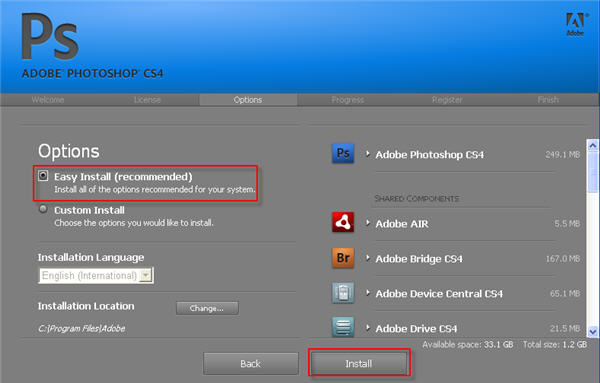Click the component list scrollbar thumb
The width and height of the screenshot is (600, 383).
point(593,172)
